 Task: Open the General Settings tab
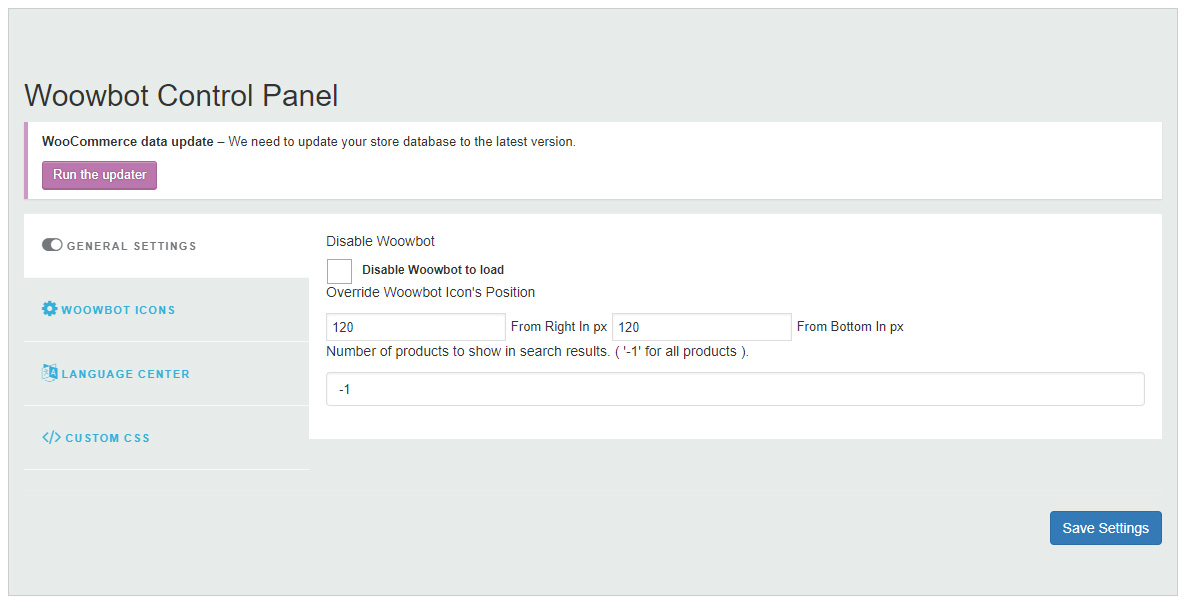click(131, 246)
